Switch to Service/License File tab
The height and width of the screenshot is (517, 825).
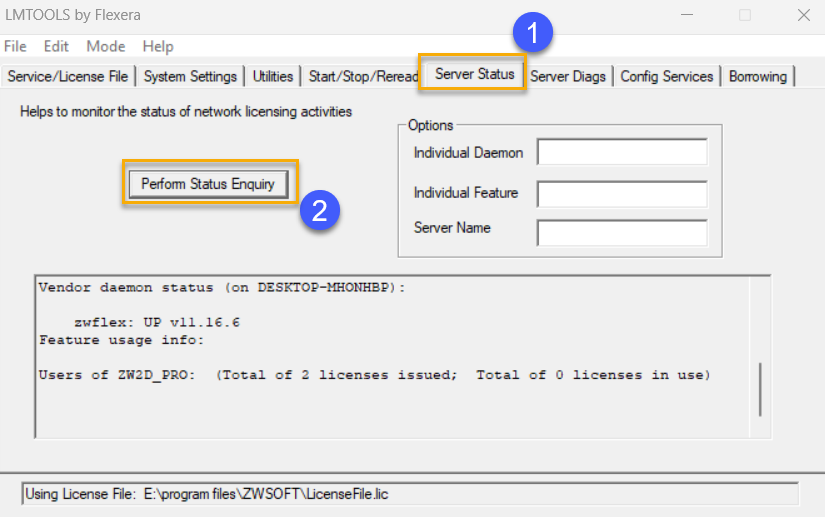pos(68,76)
